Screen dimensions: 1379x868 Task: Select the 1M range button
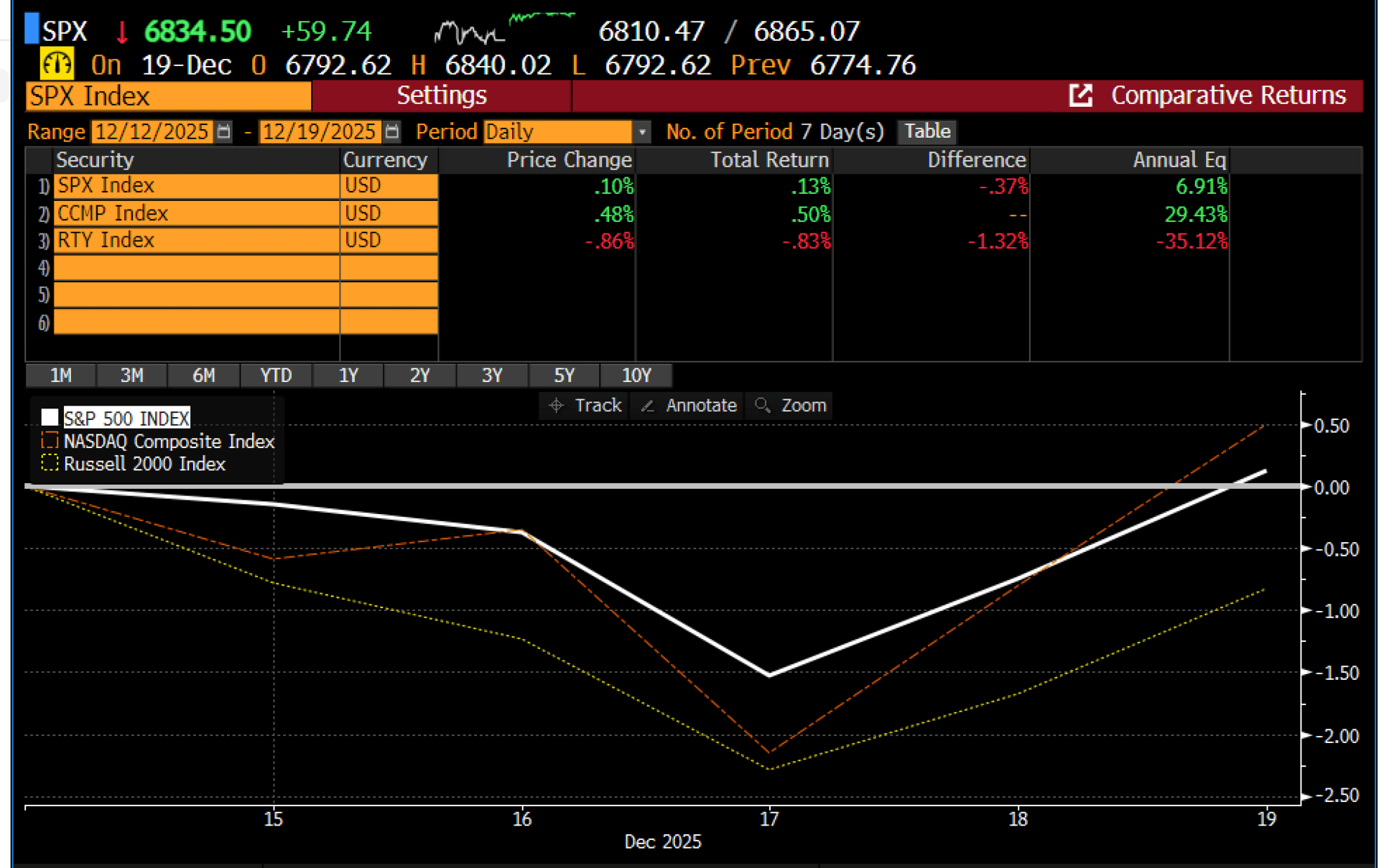point(61,375)
